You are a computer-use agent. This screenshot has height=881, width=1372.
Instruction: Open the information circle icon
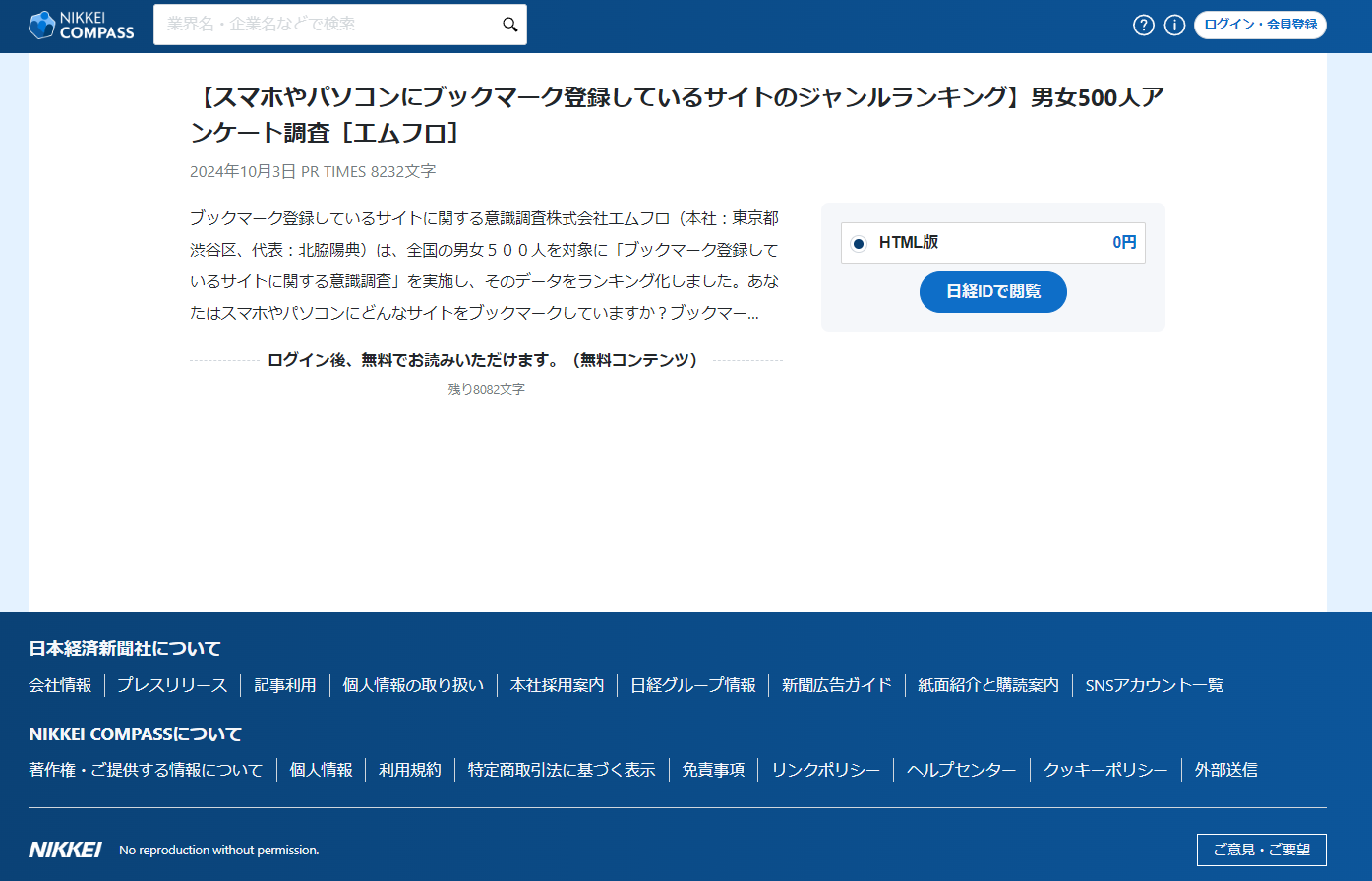click(1174, 26)
